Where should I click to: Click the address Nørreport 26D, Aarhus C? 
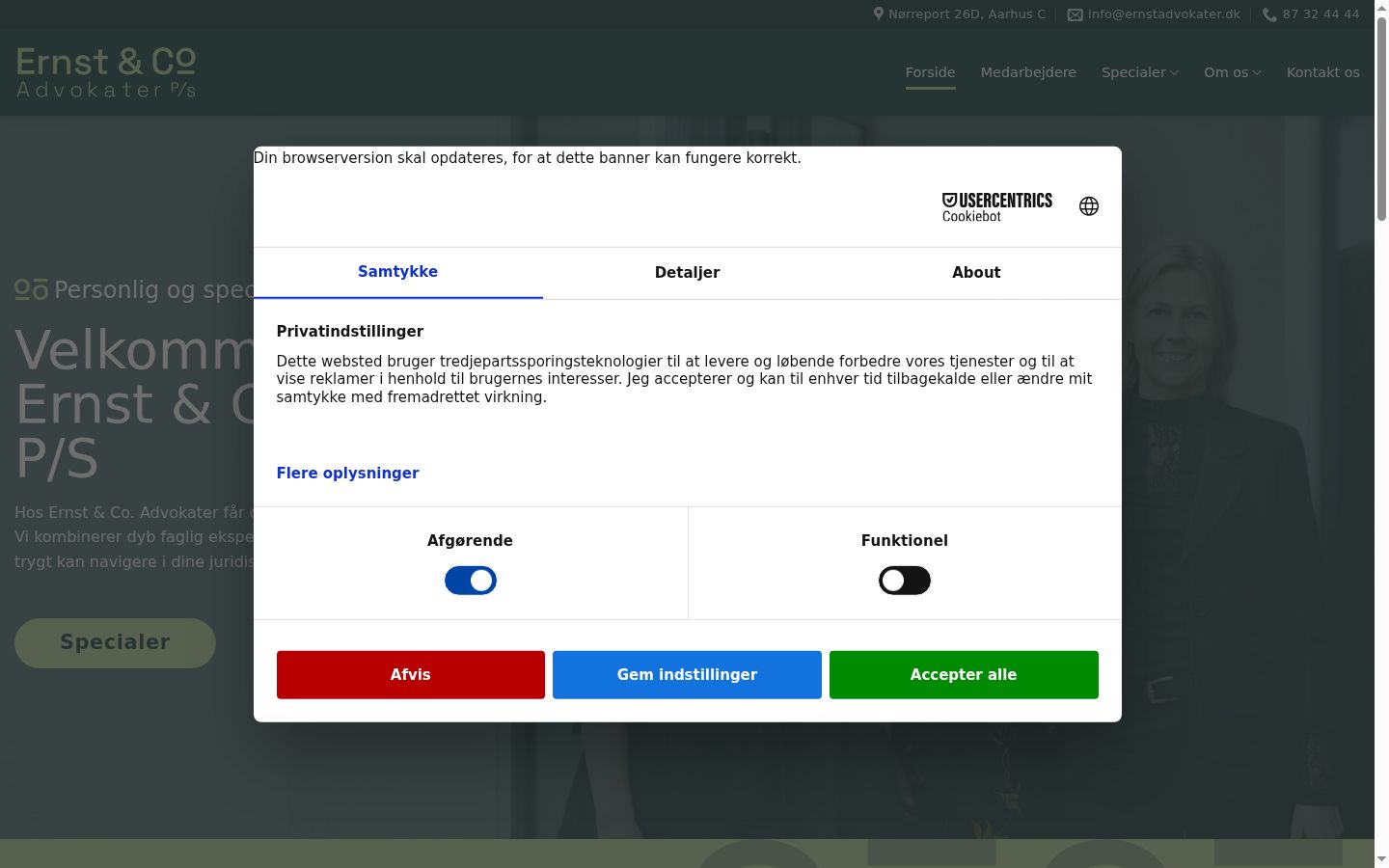click(967, 14)
